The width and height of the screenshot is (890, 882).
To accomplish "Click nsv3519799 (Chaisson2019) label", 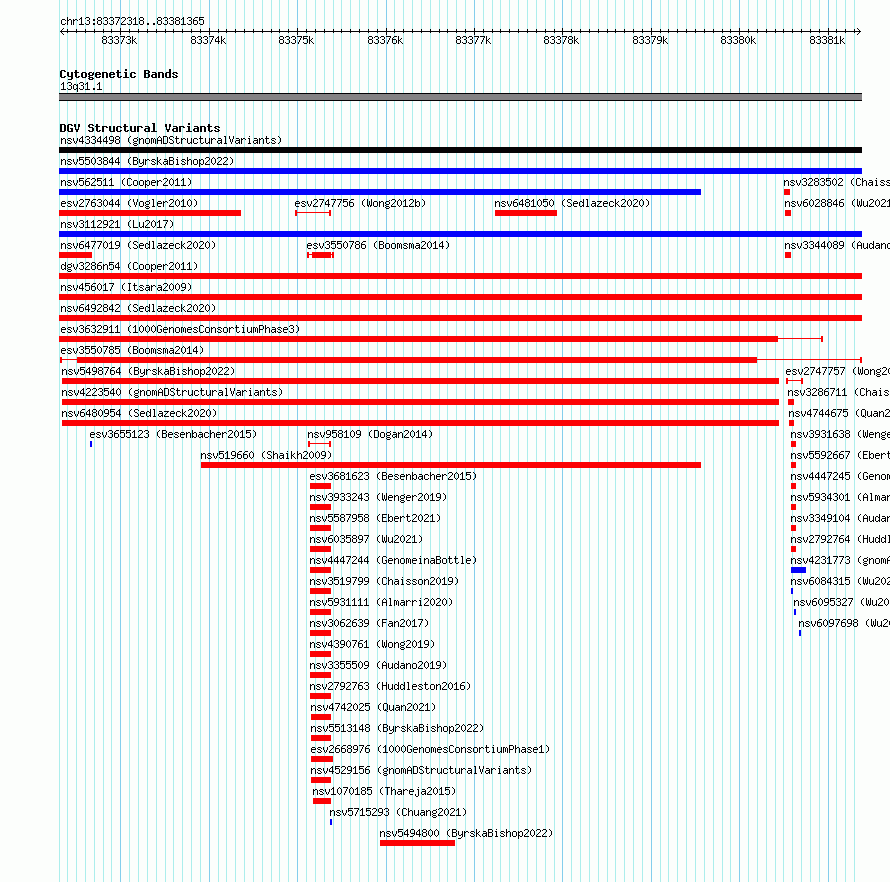I will tap(384, 581).
